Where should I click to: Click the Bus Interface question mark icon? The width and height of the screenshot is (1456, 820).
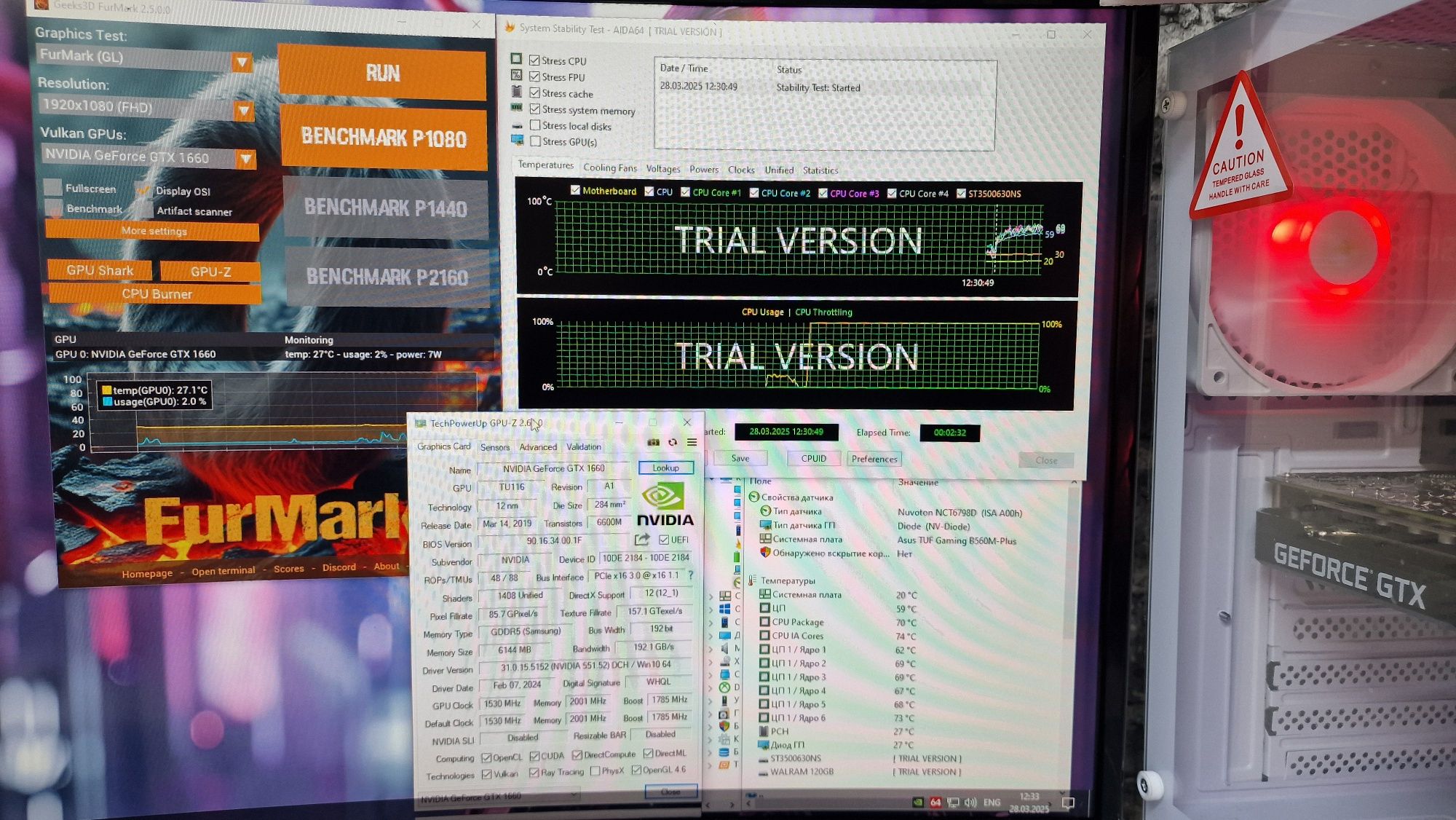coord(690,575)
